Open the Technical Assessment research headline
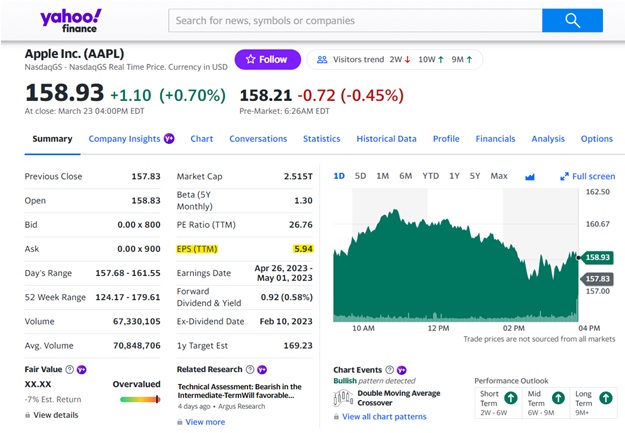Viewport: 625px width, 433px height. pyautogui.click(x=239, y=391)
